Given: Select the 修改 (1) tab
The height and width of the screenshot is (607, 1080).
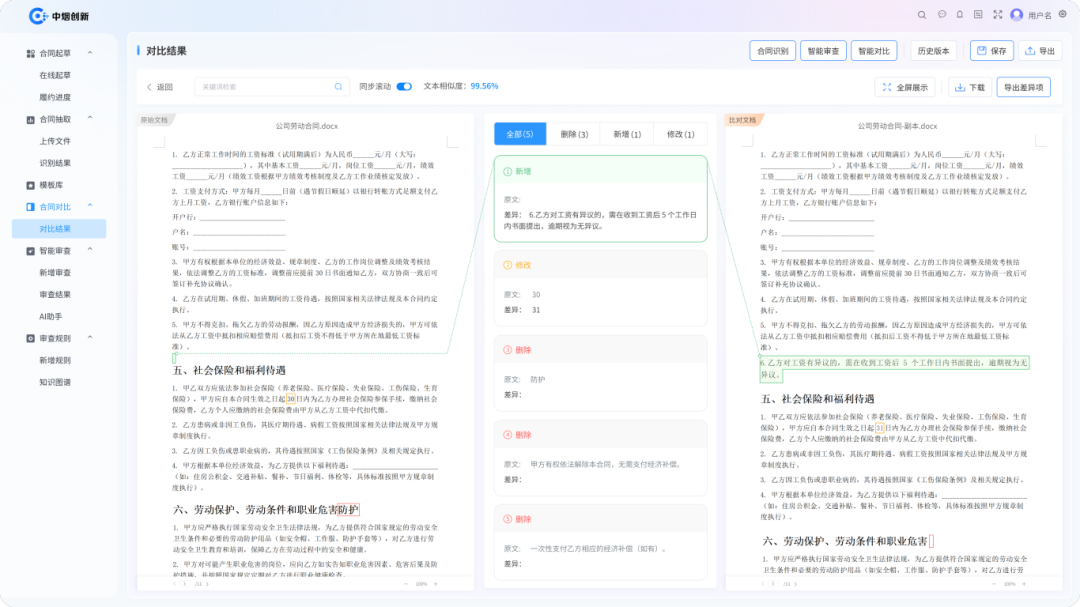Looking at the screenshot, I should coord(681,134).
